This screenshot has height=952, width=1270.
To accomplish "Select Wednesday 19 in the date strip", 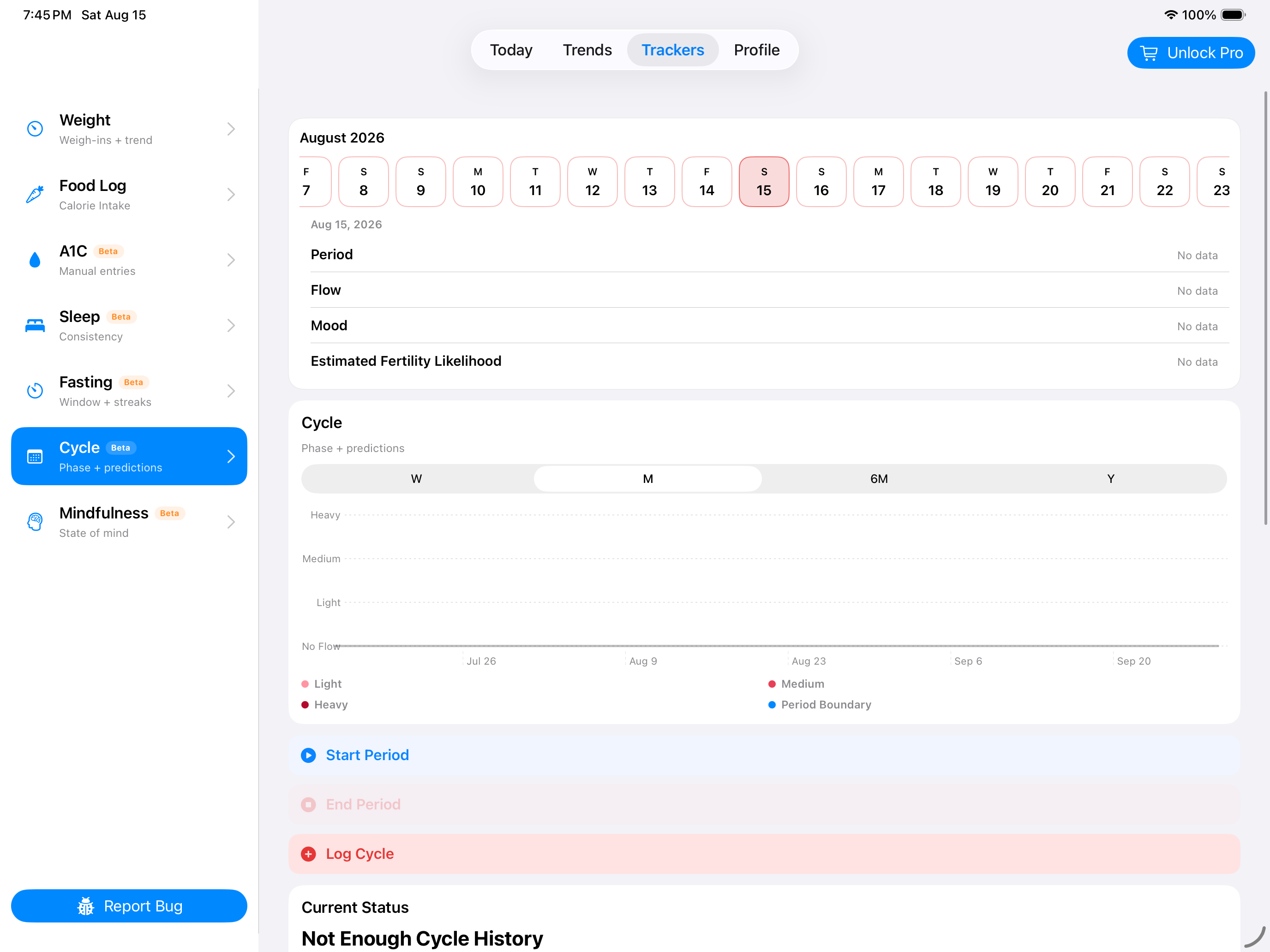I will 993,181.
